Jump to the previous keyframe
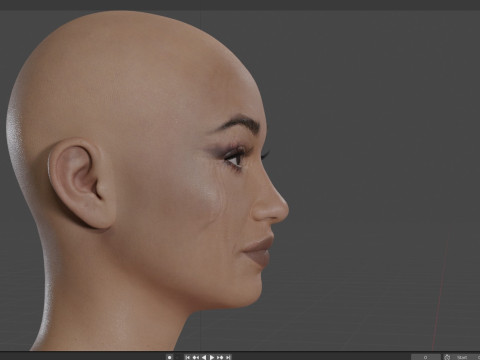The height and width of the screenshot is (360, 480). pos(196,357)
